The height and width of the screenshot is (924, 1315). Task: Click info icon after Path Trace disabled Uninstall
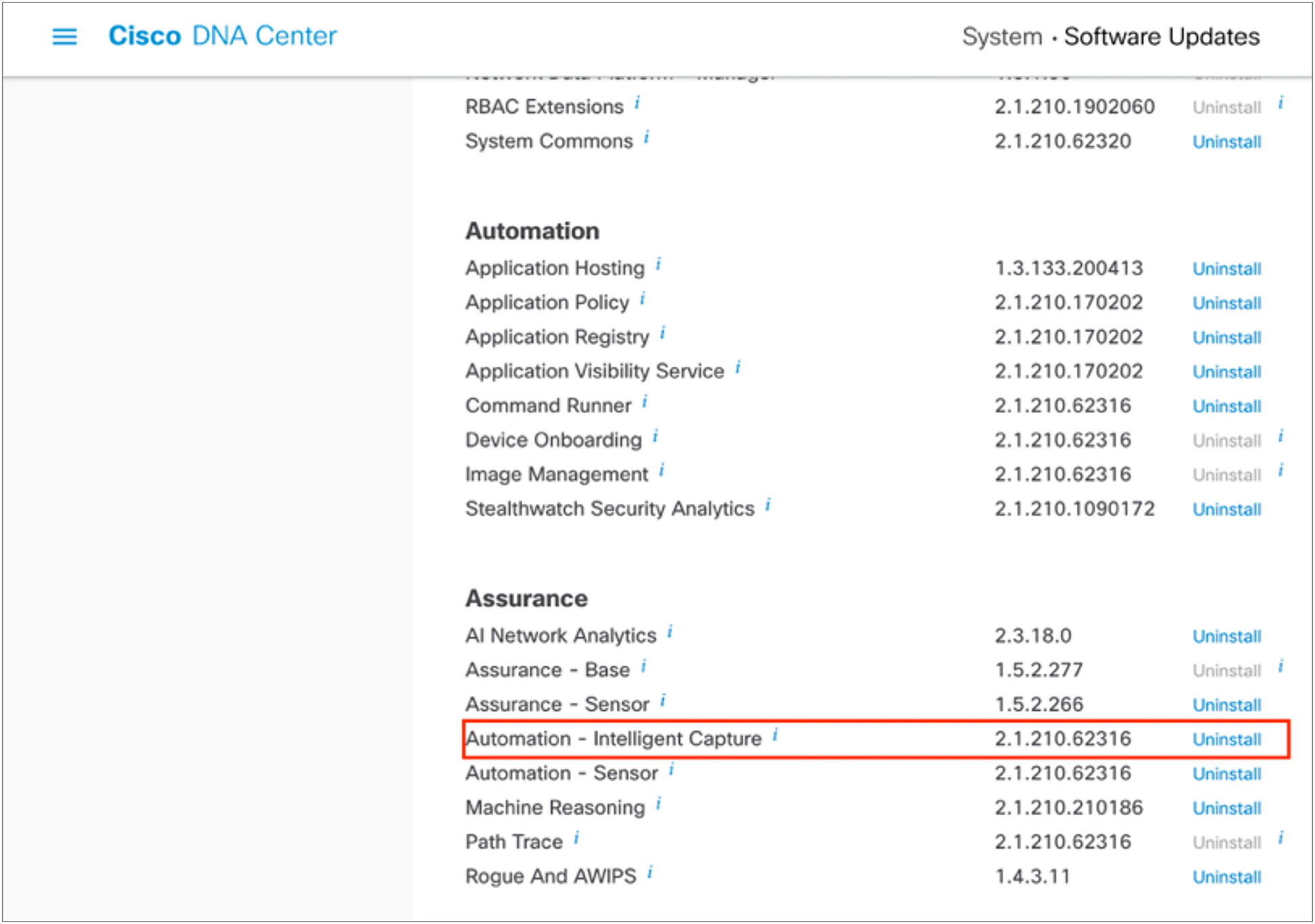click(1280, 839)
